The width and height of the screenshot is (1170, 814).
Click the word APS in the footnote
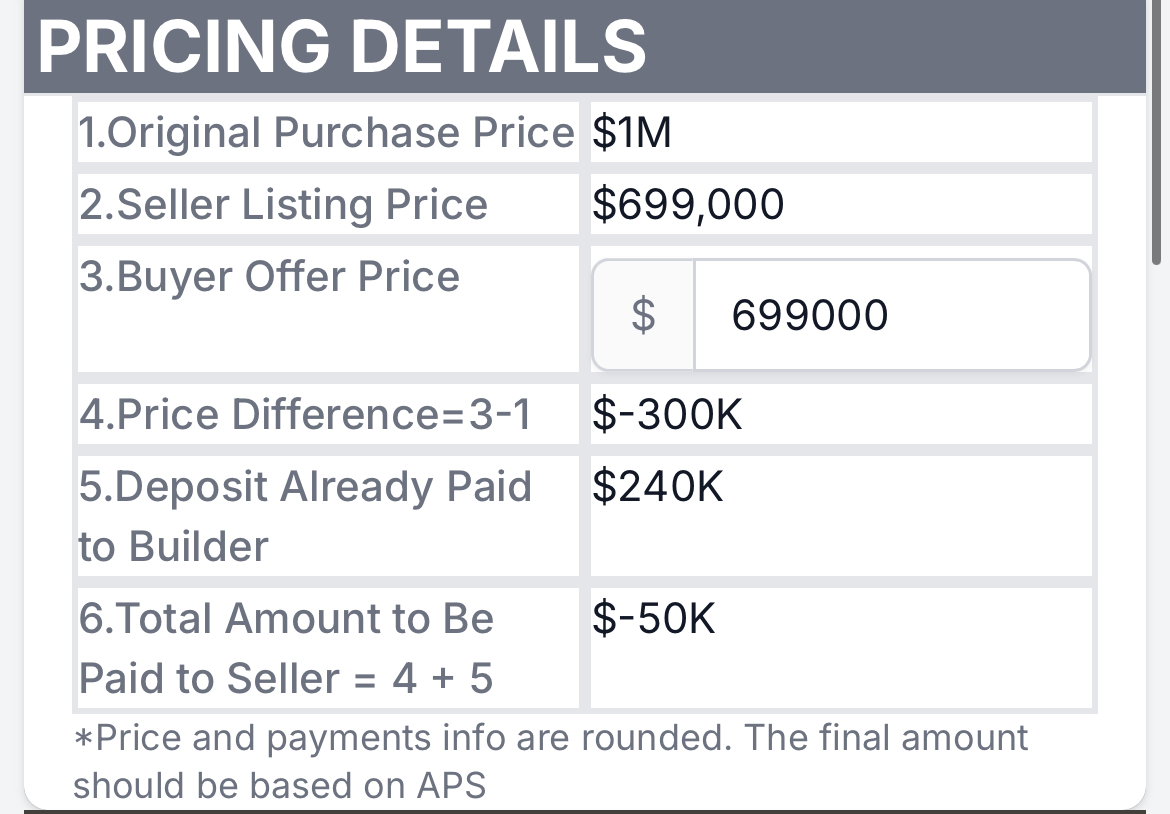451,786
